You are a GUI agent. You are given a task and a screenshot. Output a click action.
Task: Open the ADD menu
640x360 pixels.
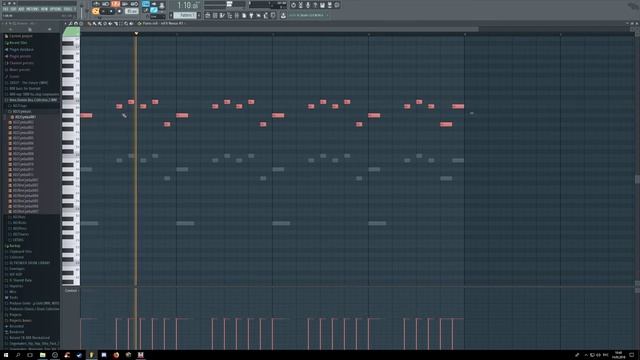coord(21,9)
